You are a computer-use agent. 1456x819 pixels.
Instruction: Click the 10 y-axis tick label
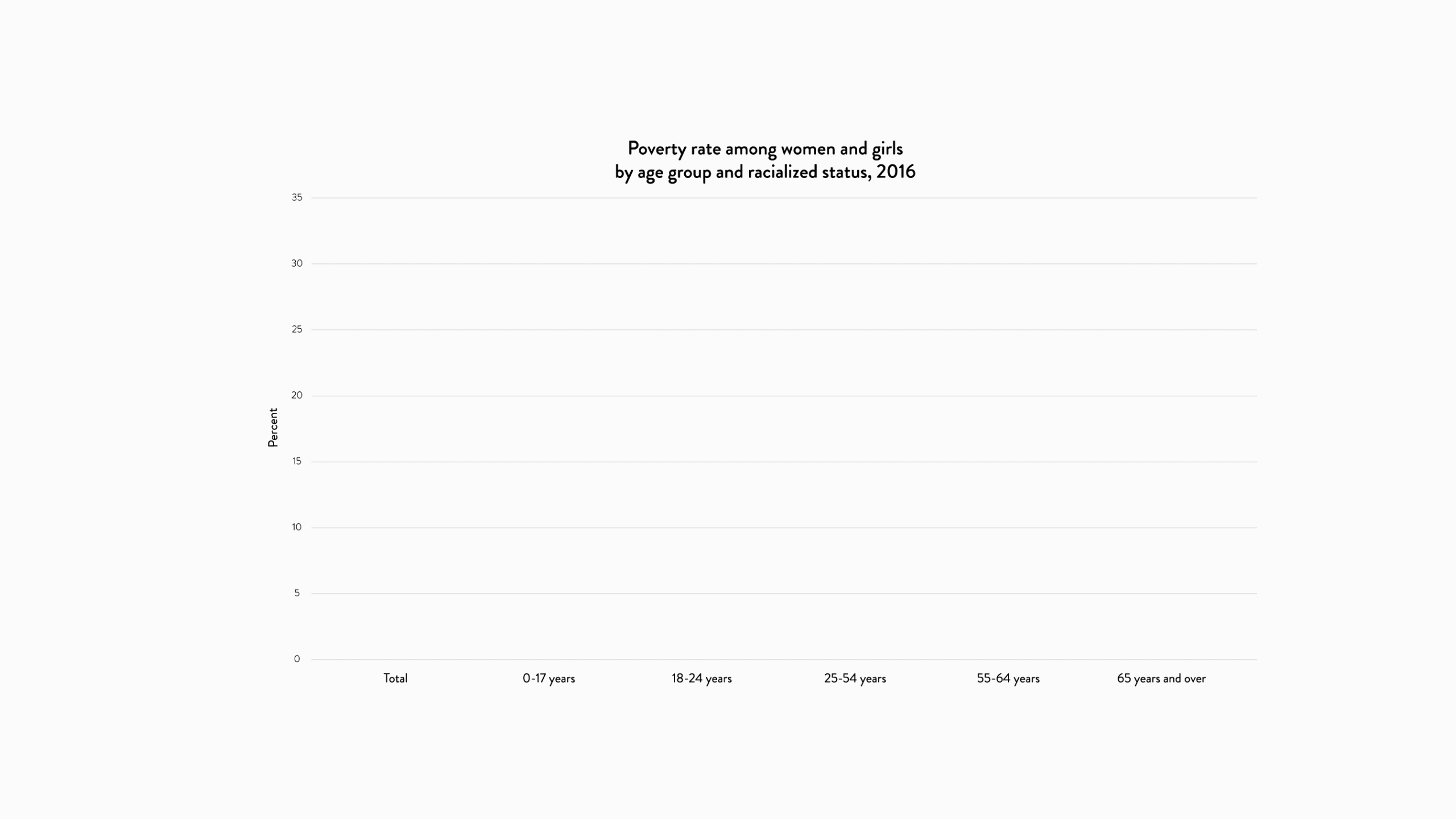(297, 527)
